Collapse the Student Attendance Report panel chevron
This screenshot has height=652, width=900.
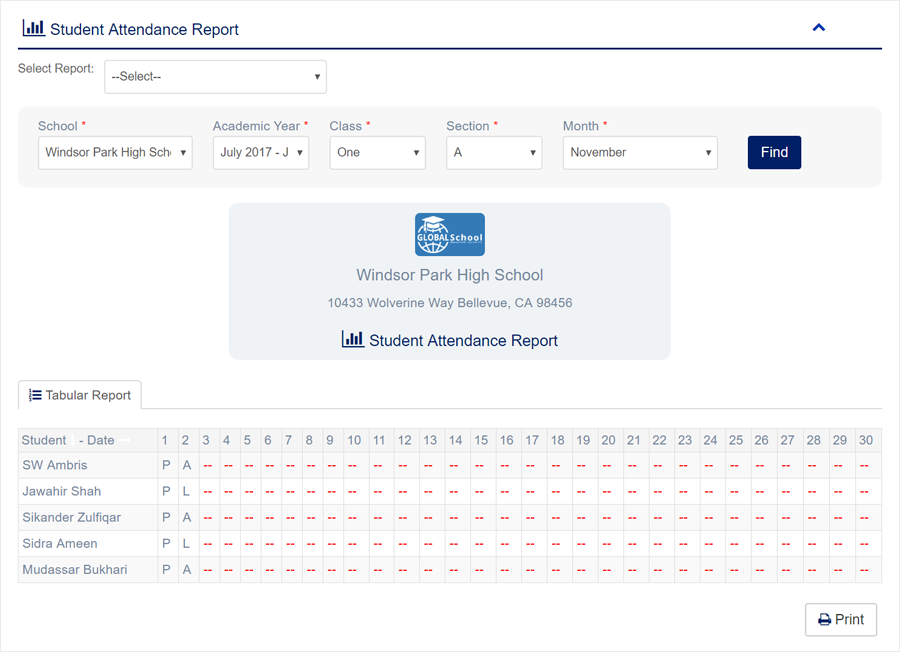click(x=818, y=28)
